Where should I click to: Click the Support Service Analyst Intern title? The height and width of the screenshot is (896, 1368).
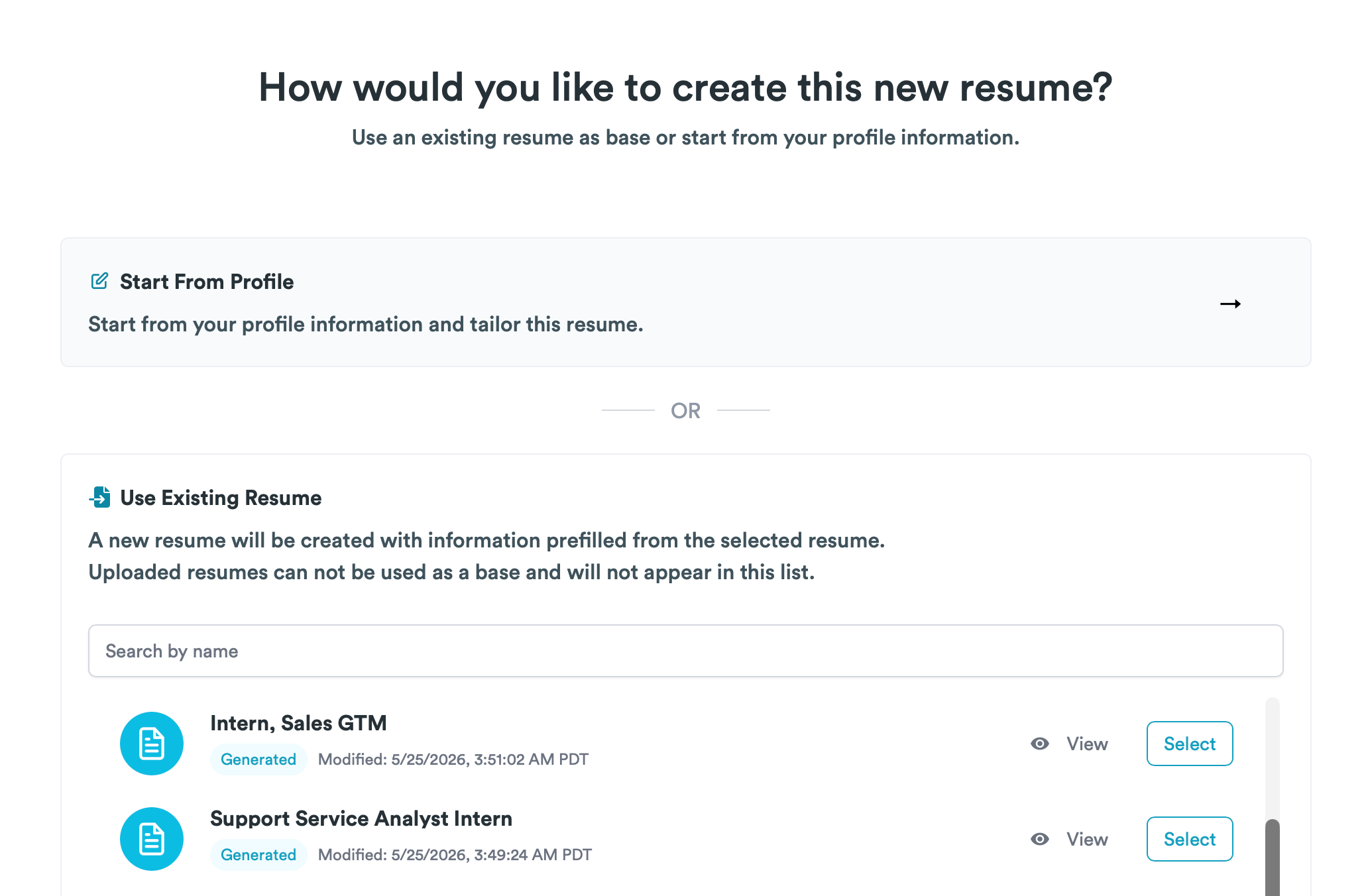tap(361, 818)
